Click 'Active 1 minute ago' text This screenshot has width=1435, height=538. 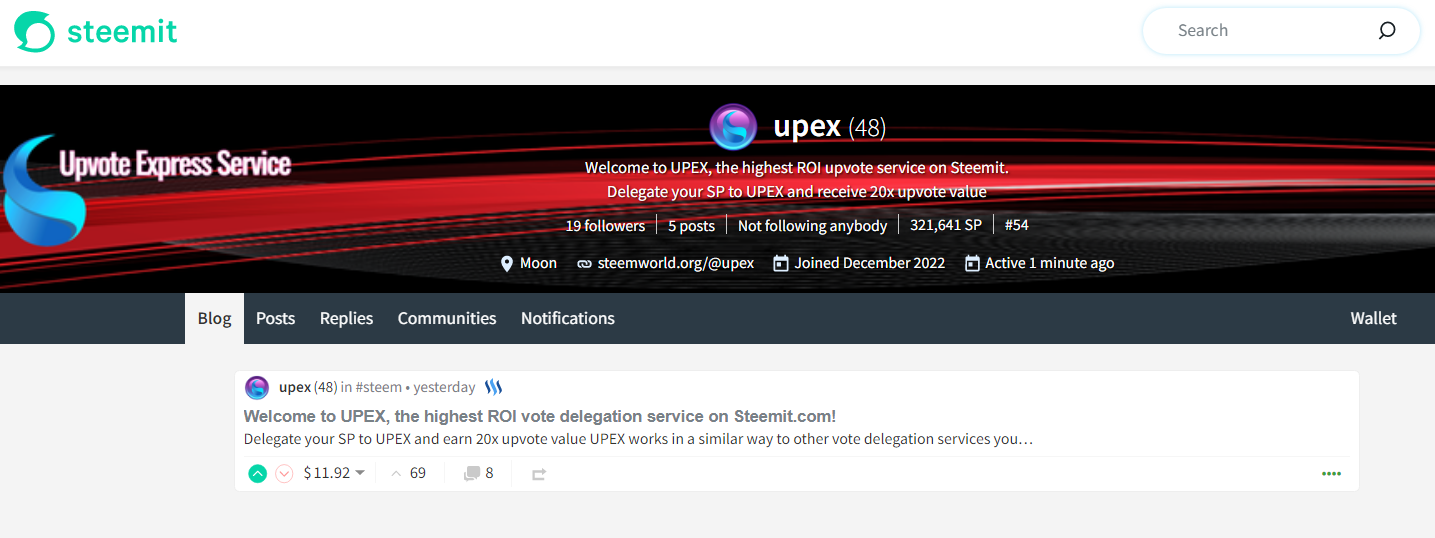click(x=1049, y=263)
